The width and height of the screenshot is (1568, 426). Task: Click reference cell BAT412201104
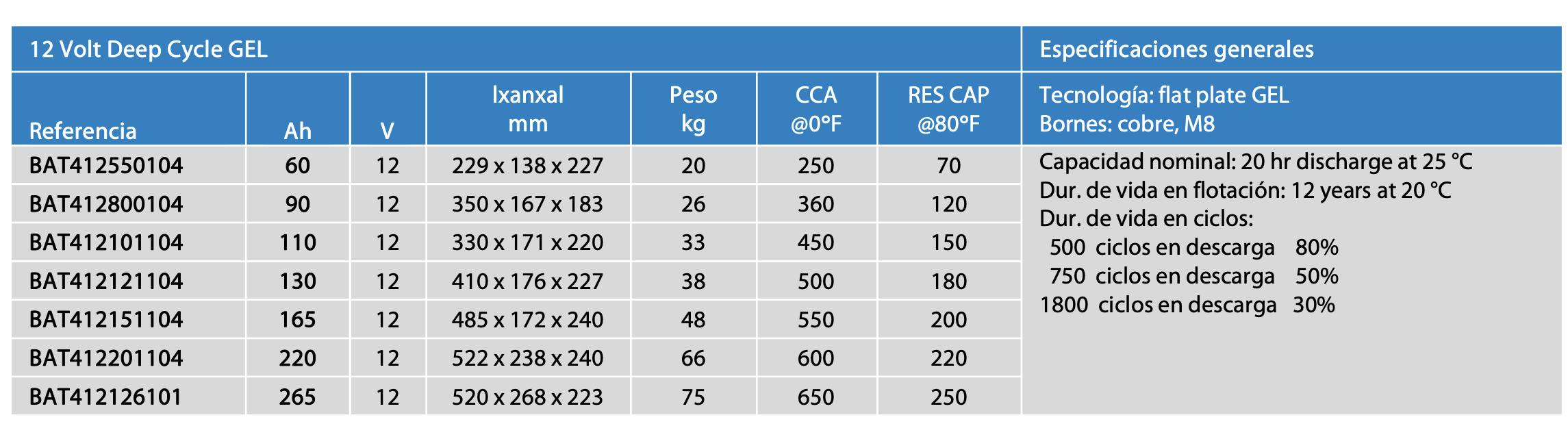[106, 358]
